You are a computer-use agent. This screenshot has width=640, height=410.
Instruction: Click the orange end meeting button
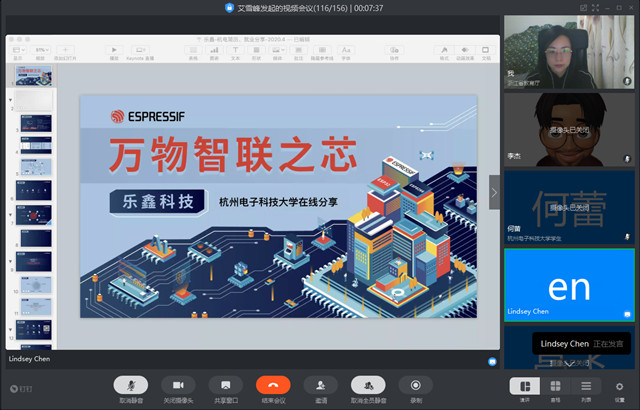tap(272, 385)
